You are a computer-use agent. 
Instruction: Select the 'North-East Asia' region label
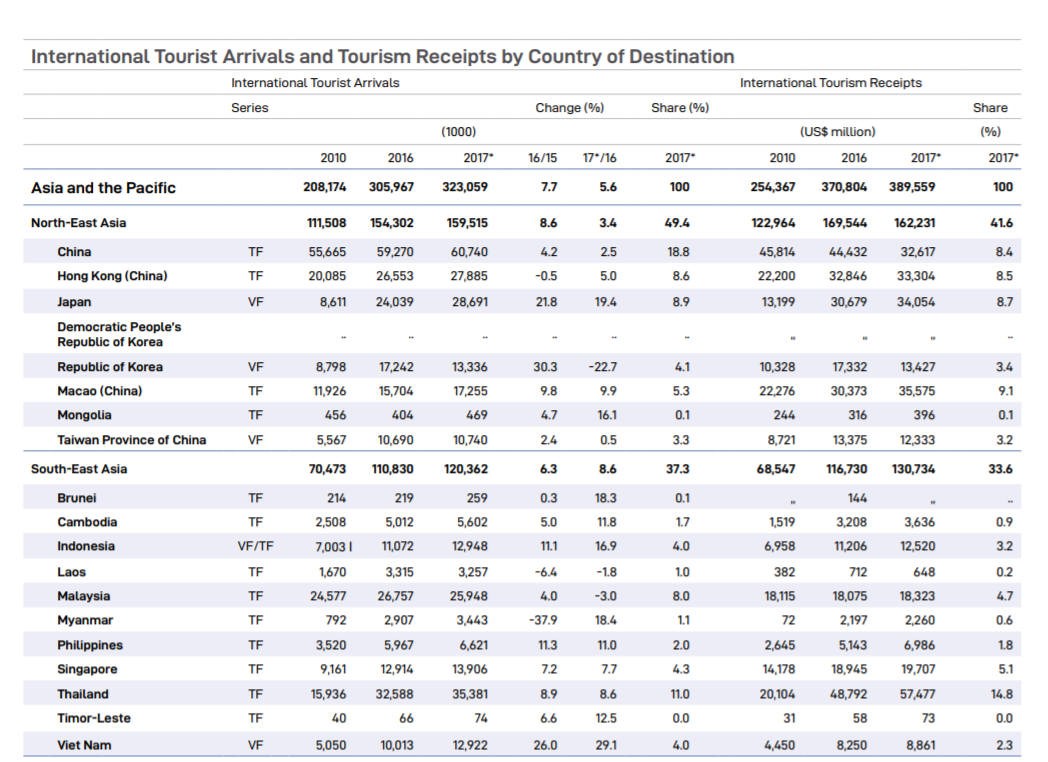(x=78, y=223)
